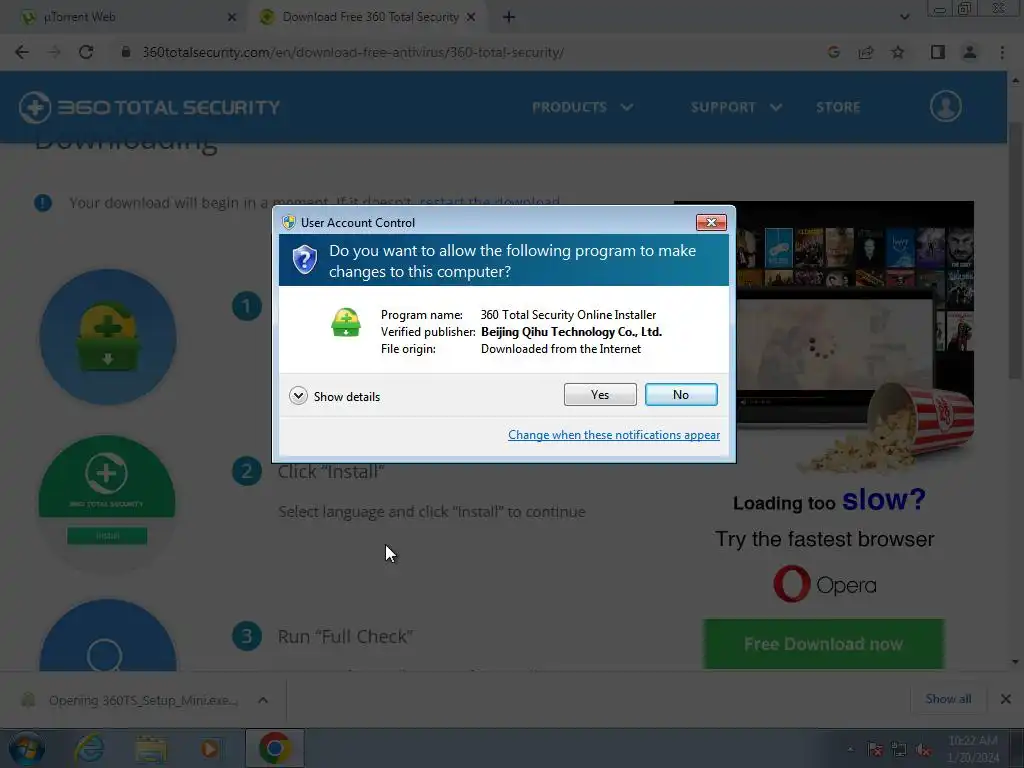
Task: Toggle the browser side panel
Action: pos(938,52)
